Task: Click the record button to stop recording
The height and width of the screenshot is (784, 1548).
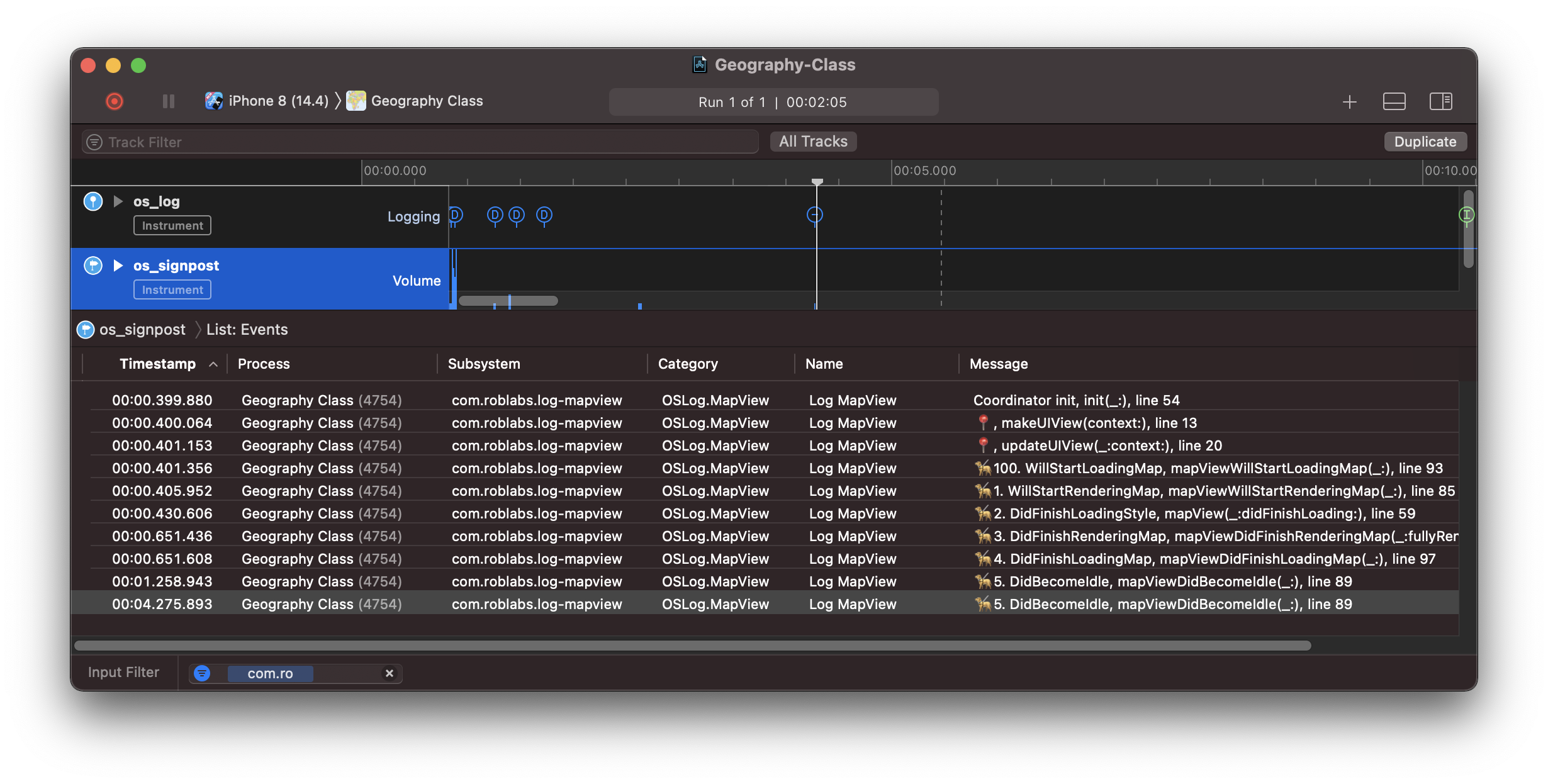Action: point(114,100)
